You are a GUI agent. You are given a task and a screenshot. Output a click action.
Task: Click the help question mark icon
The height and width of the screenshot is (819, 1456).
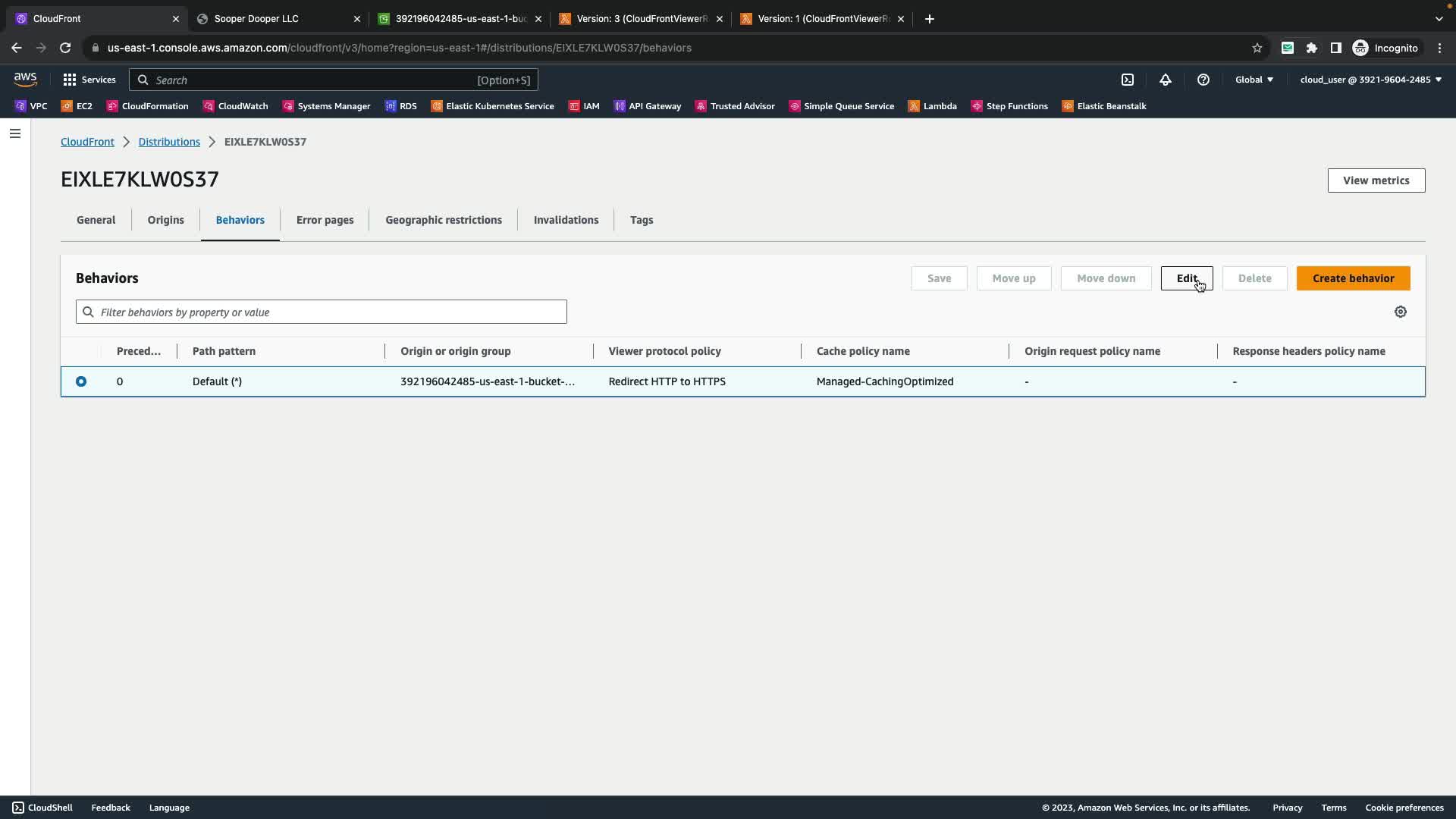tap(1203, 80)
